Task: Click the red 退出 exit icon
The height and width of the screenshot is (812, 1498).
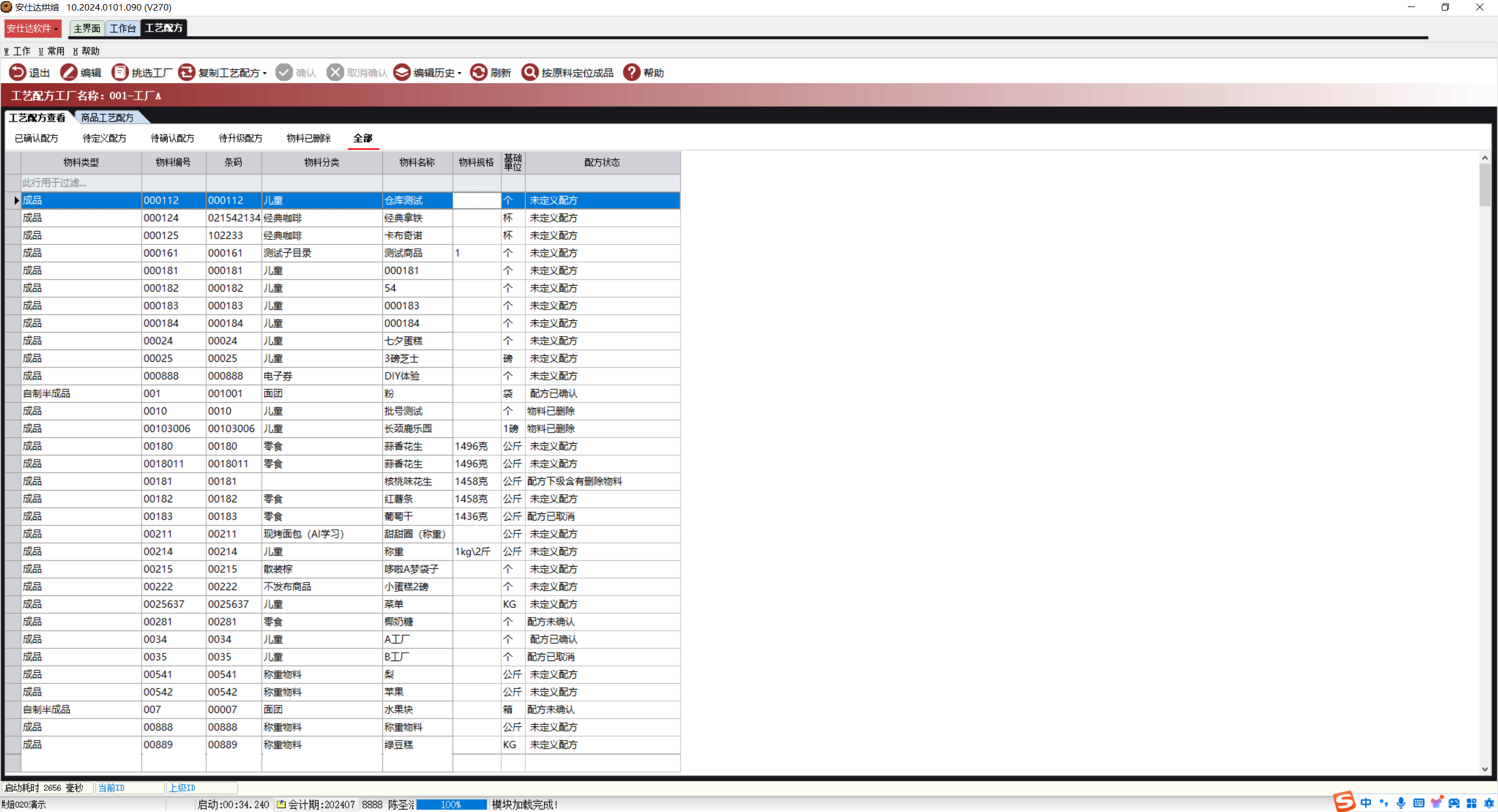Action: (x=18, y=73)
